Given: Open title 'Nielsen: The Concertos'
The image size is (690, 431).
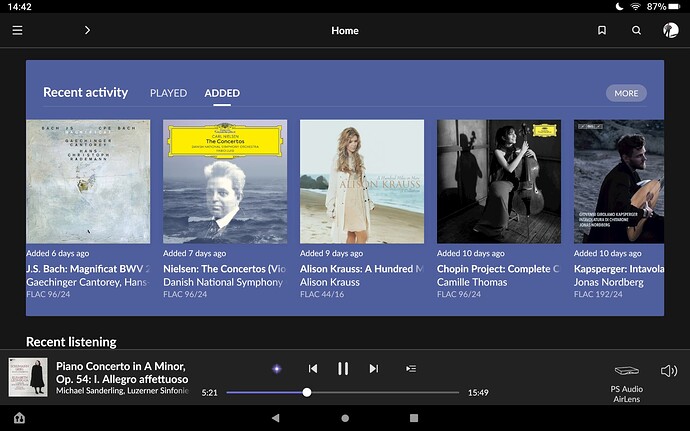Looking at the screenshot, I should pyautogui.click(x=224, y=269).
